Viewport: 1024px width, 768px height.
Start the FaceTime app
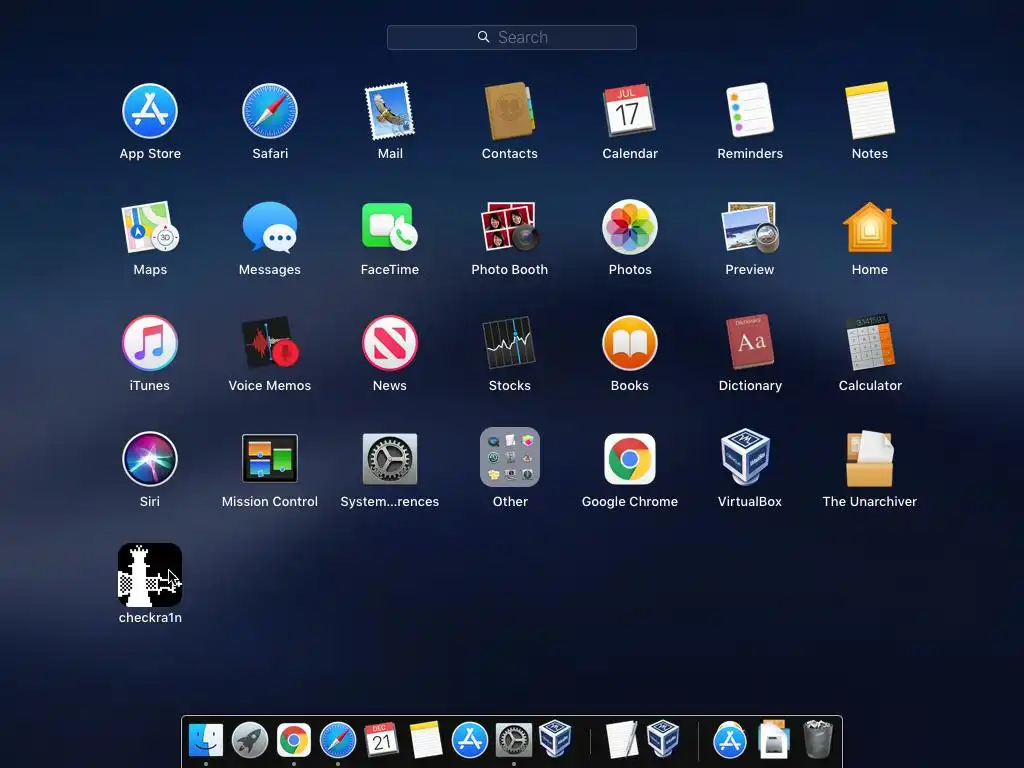390,226
